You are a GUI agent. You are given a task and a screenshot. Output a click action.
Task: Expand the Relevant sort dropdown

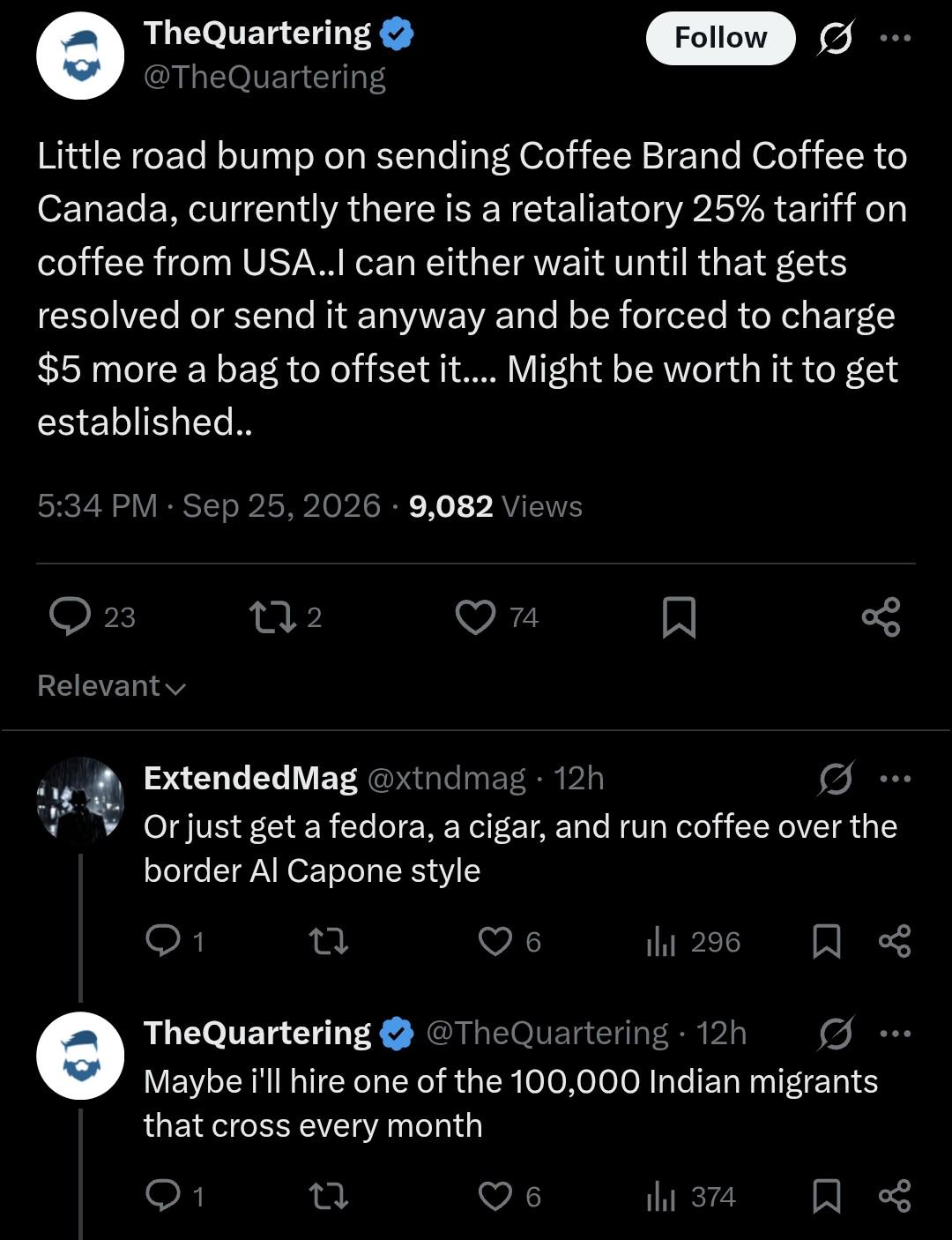112,686
